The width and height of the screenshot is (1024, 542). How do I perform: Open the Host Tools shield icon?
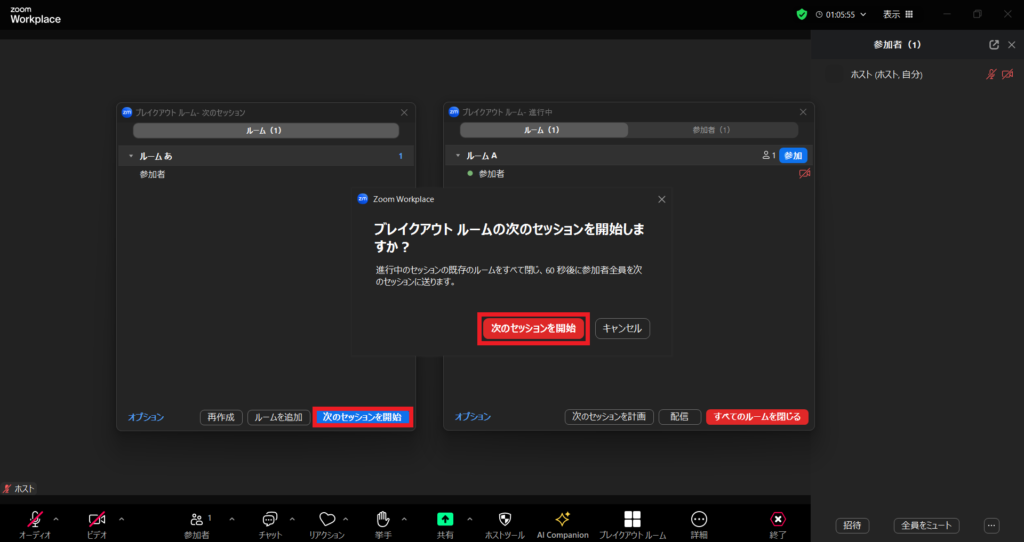click(505, 518)
